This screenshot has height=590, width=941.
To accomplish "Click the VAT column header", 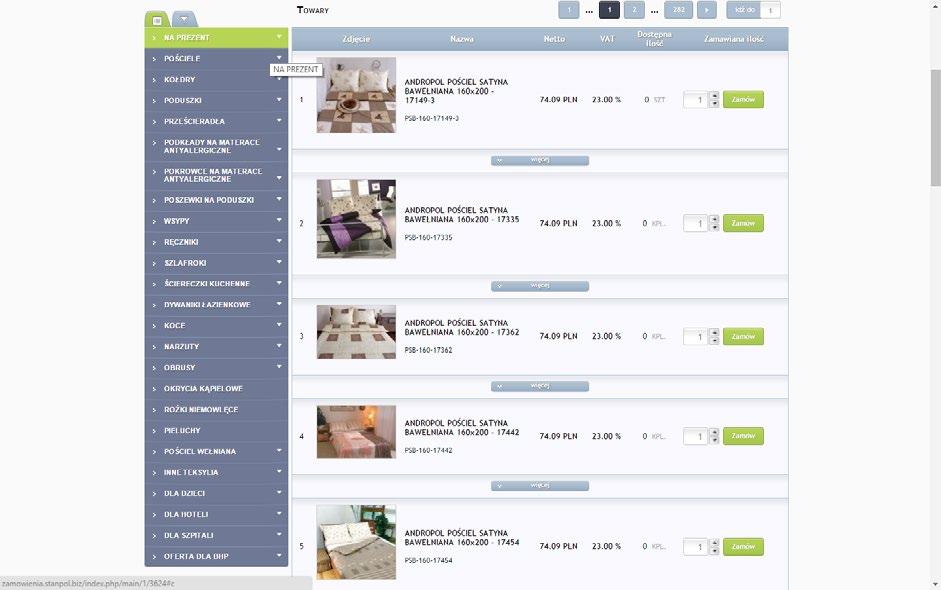I will point(607,39).
